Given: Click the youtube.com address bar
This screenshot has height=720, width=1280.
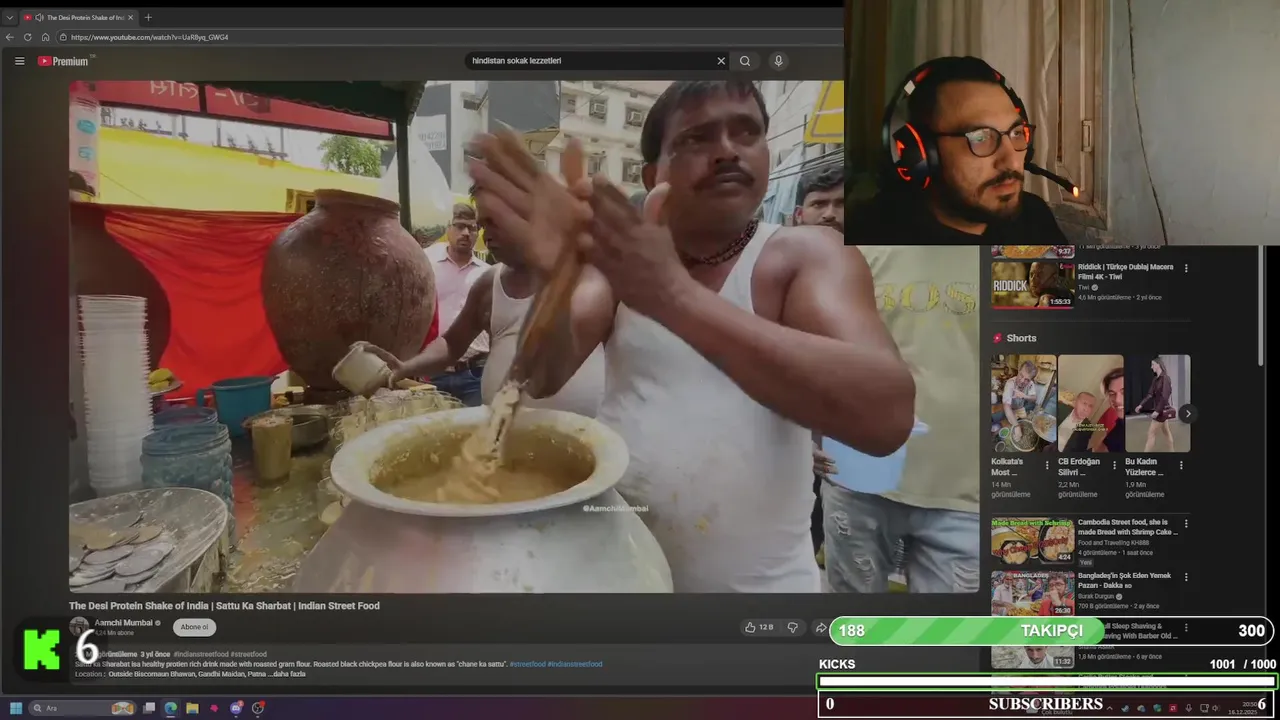Looking at the screenshot, I should coord(450,37).
